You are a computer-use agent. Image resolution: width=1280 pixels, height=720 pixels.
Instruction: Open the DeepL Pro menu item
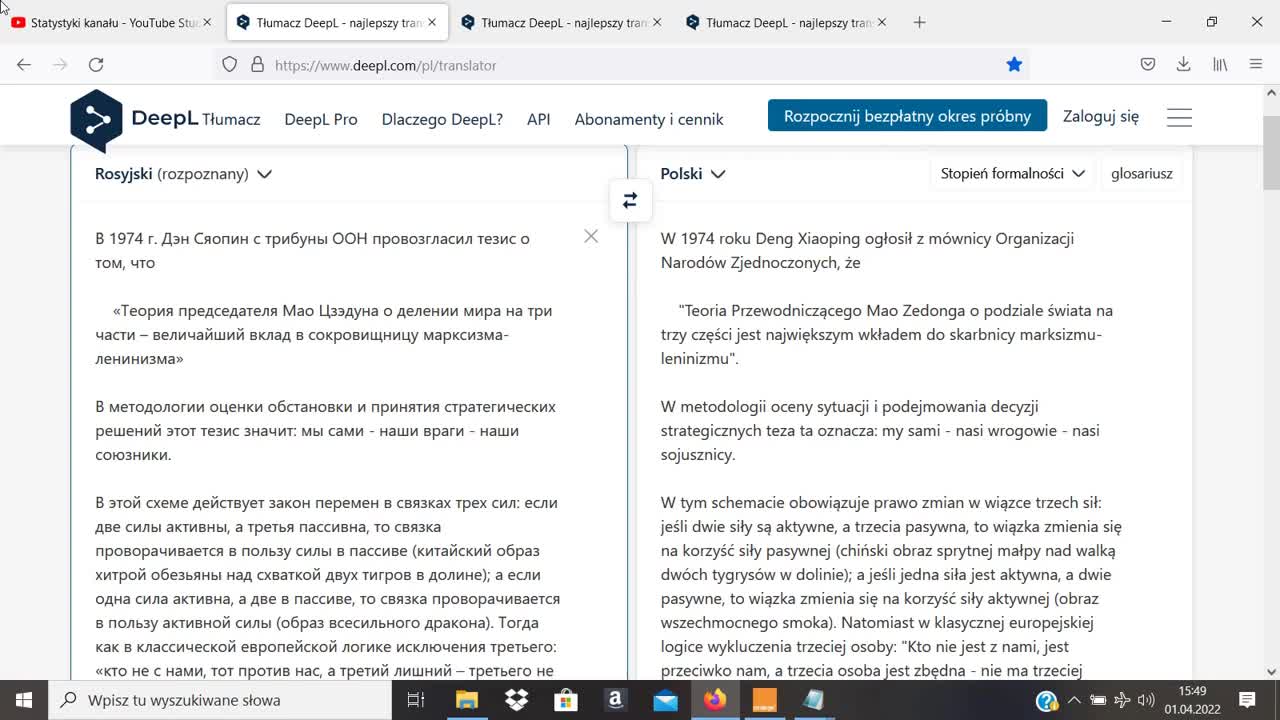[x=320, y=119]
